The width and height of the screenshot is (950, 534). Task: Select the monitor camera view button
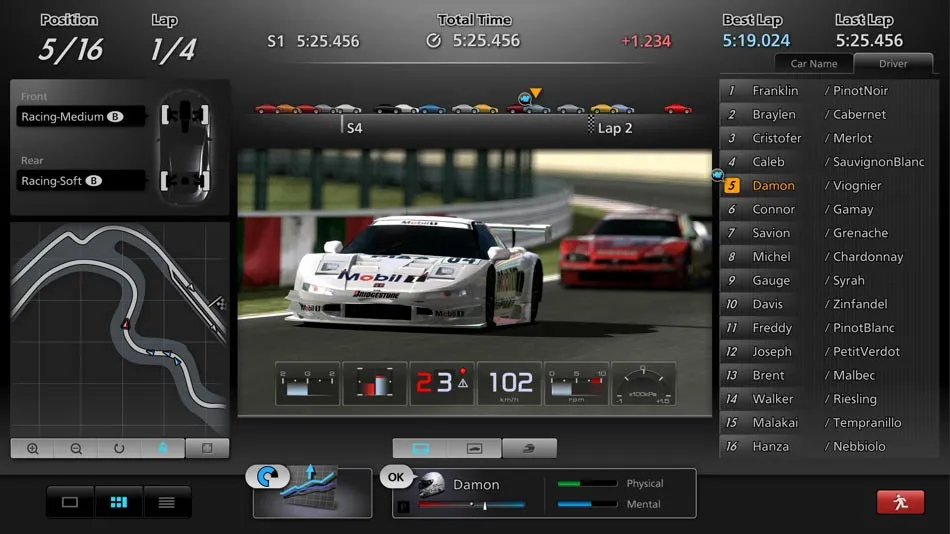[x=420, y=449]
